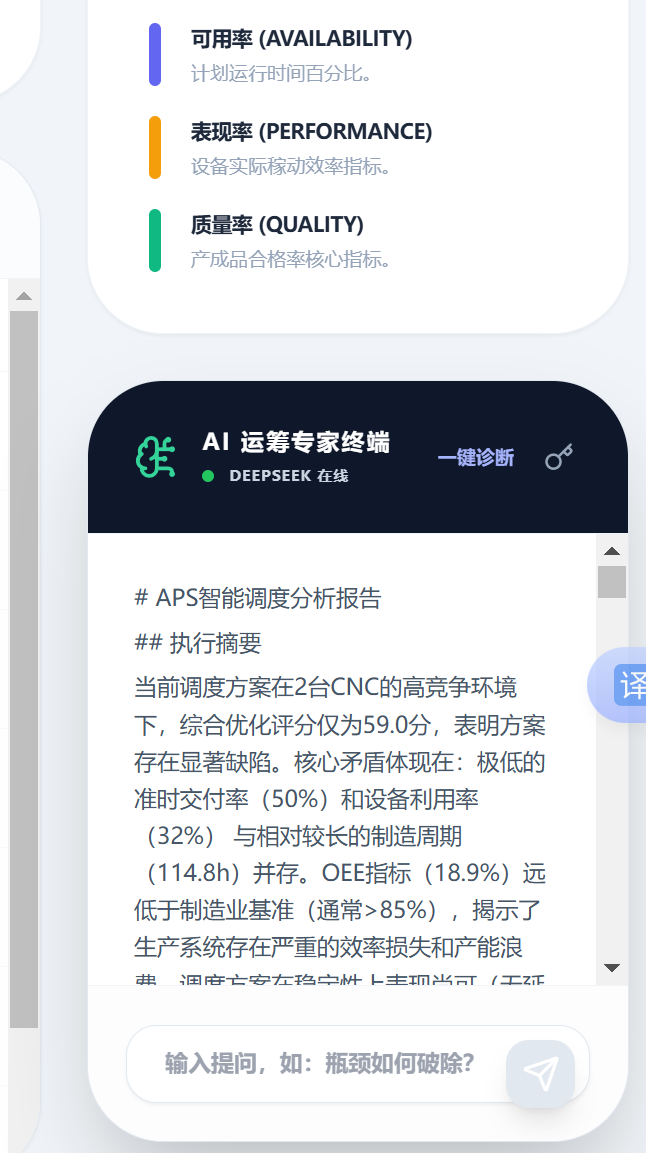Click the AI 运筹专家终端 title

(x=296, y=442)
